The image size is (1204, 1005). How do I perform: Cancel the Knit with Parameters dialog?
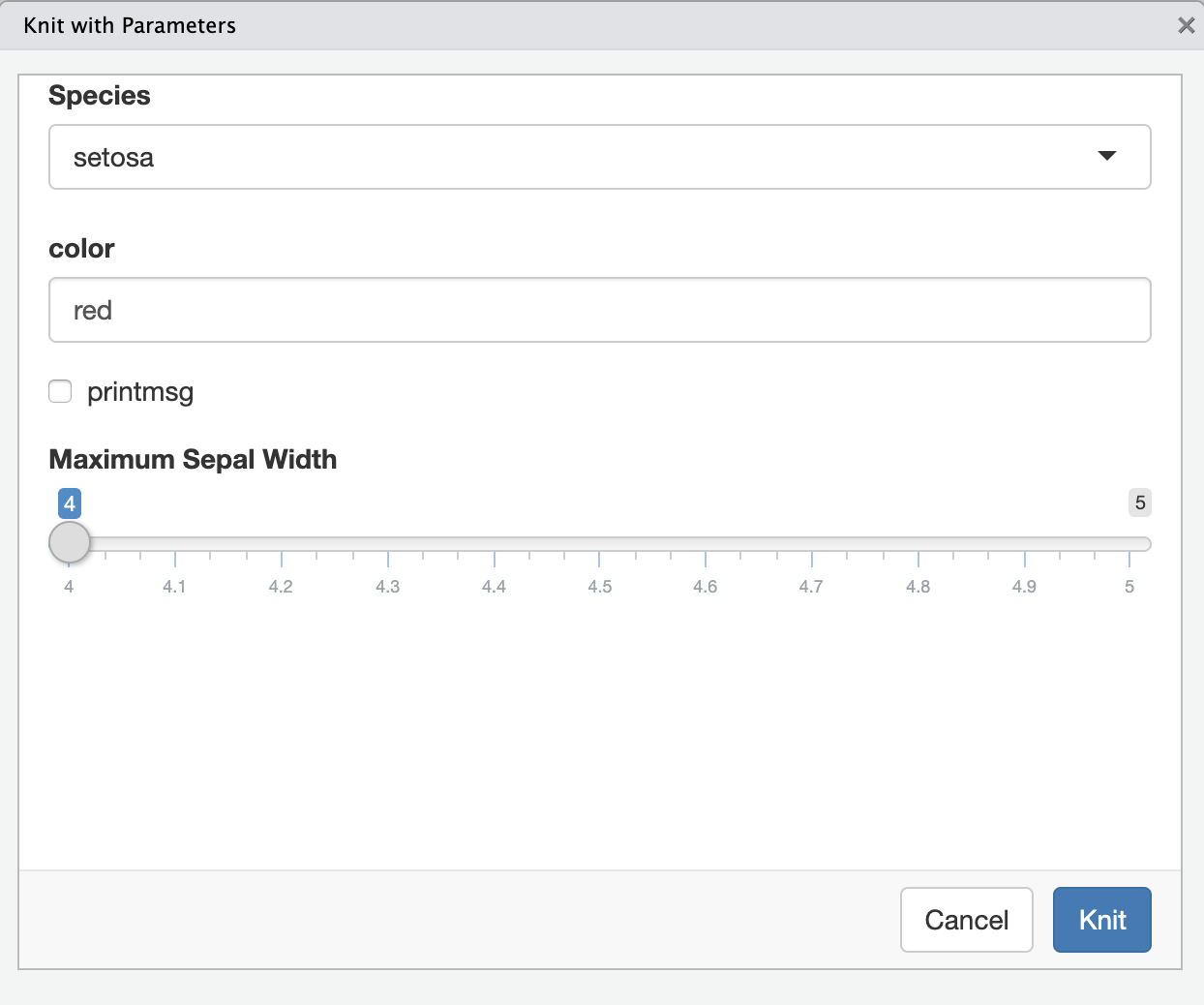click(x=967, y=920)
